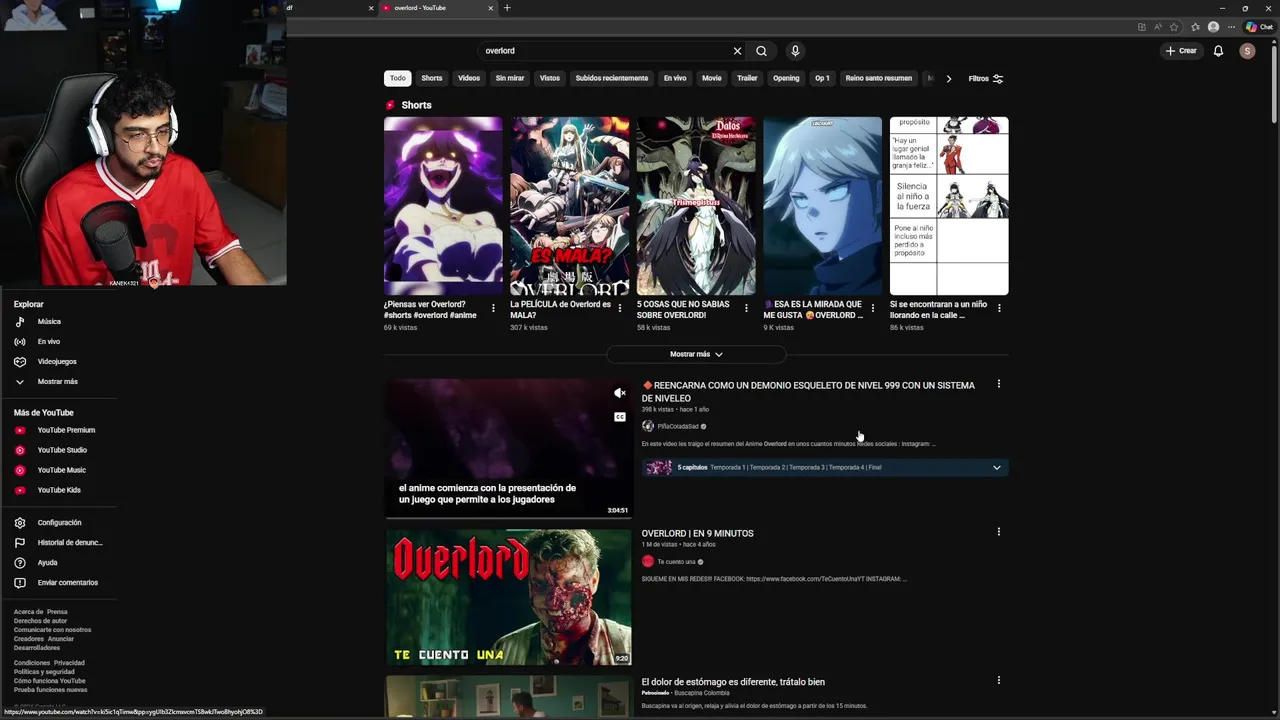Open Historial de denuncias in sidebar
This screenshot has width=1280, height=720.
[x=70, y=542]
